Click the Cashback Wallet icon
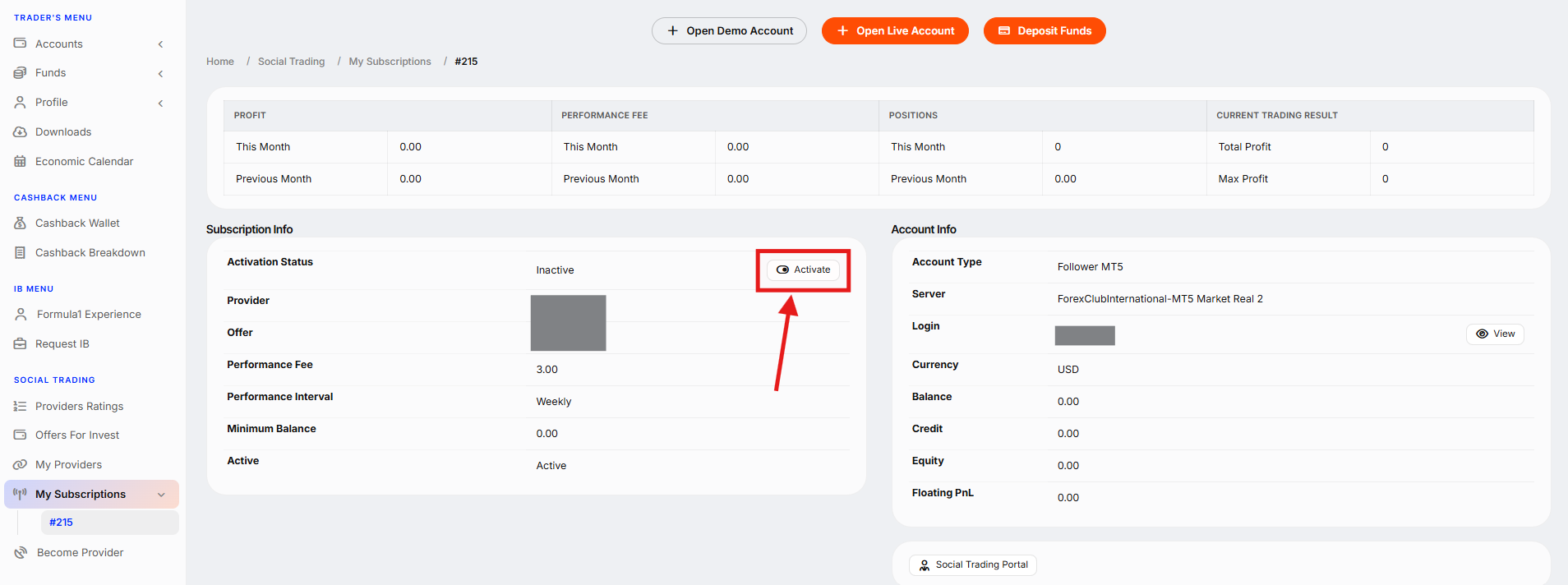1568x585 pixels. pos(20,223)
